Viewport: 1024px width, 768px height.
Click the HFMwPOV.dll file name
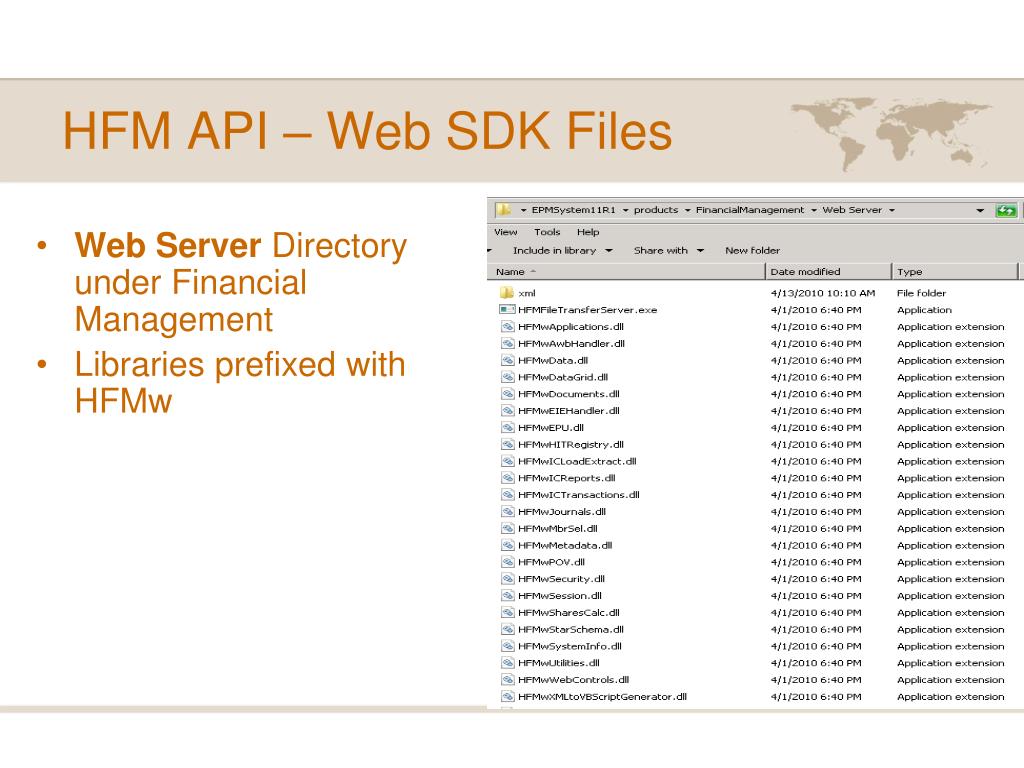click(551, 562)
